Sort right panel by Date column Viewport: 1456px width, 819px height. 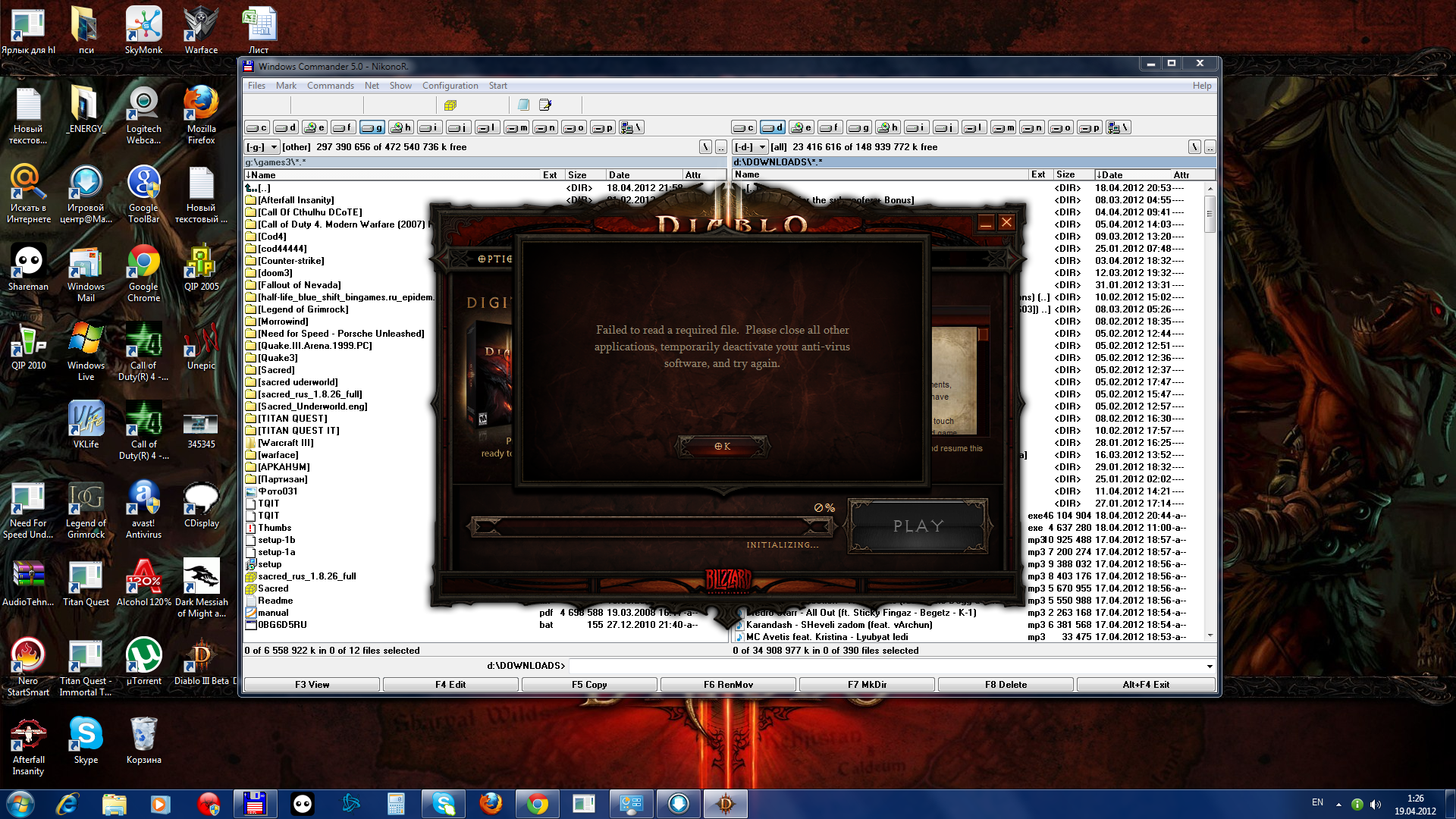[1131, 174]
